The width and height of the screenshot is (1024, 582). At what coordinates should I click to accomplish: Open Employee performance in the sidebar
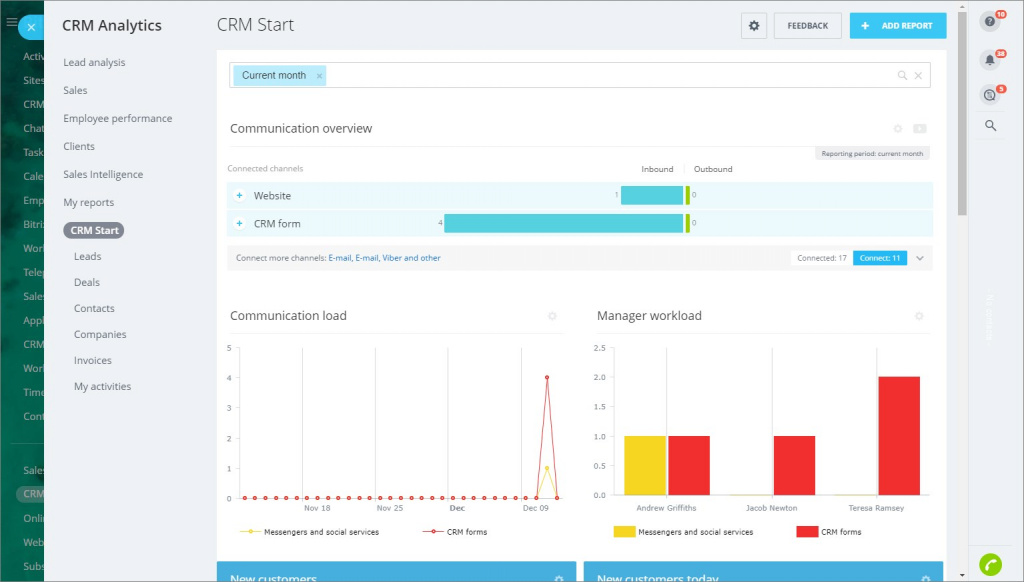[118, 118]
